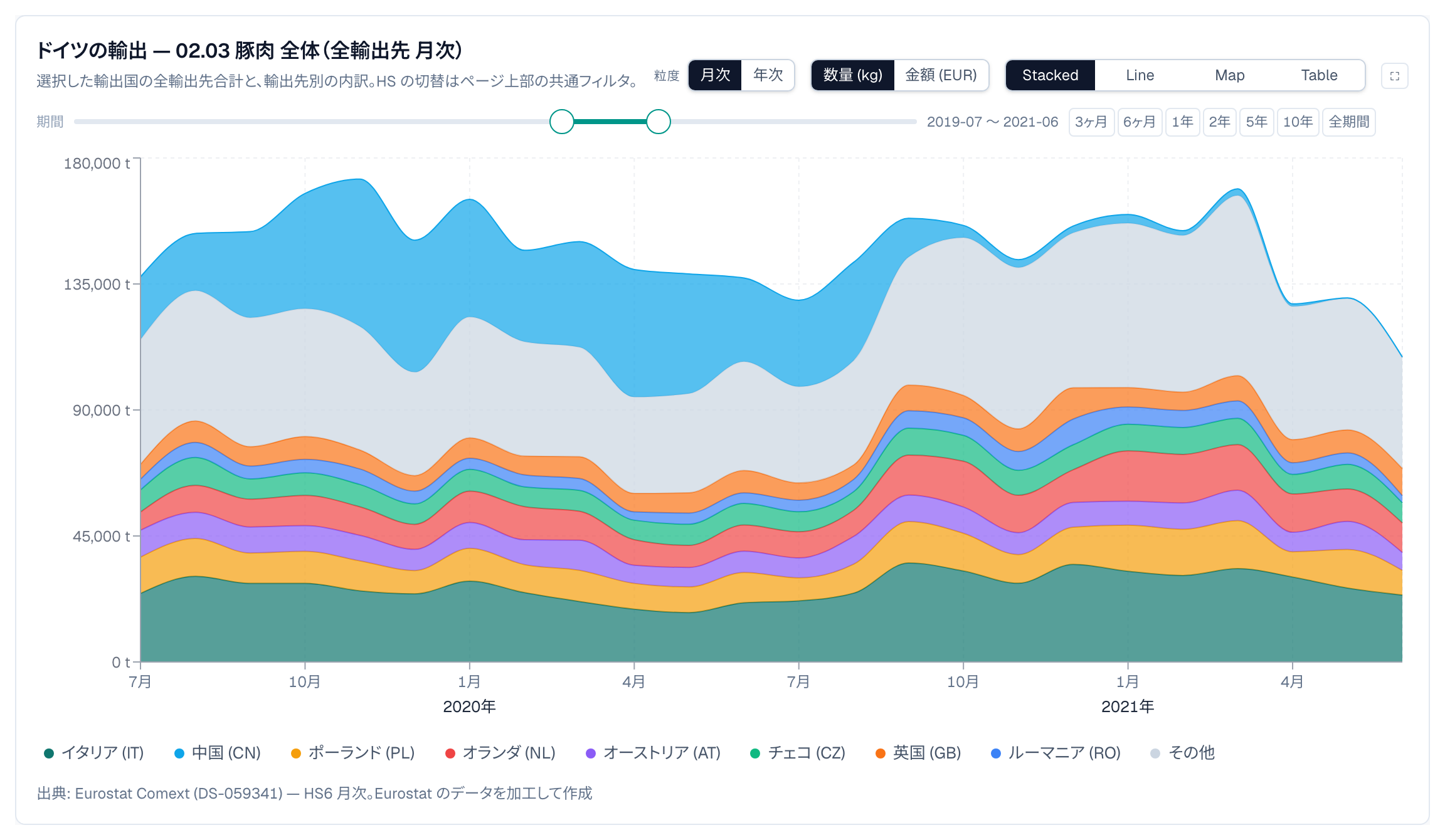Viewport: 1445px width, 840px height.
Task: Click the 2021年 x-axis label
Action: click(1128, 706)
